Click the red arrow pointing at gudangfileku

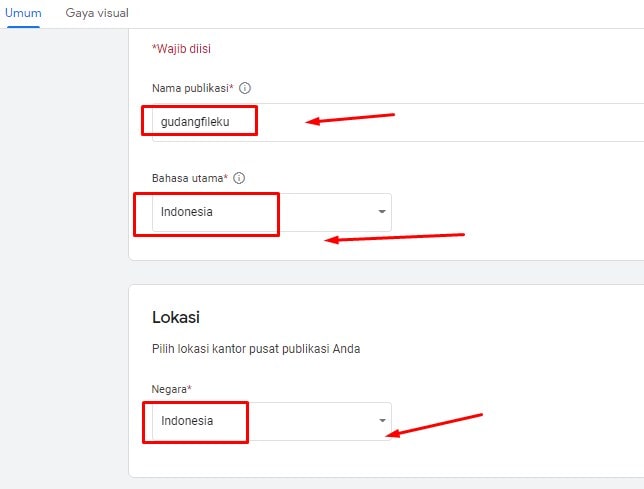pos(350,119)
